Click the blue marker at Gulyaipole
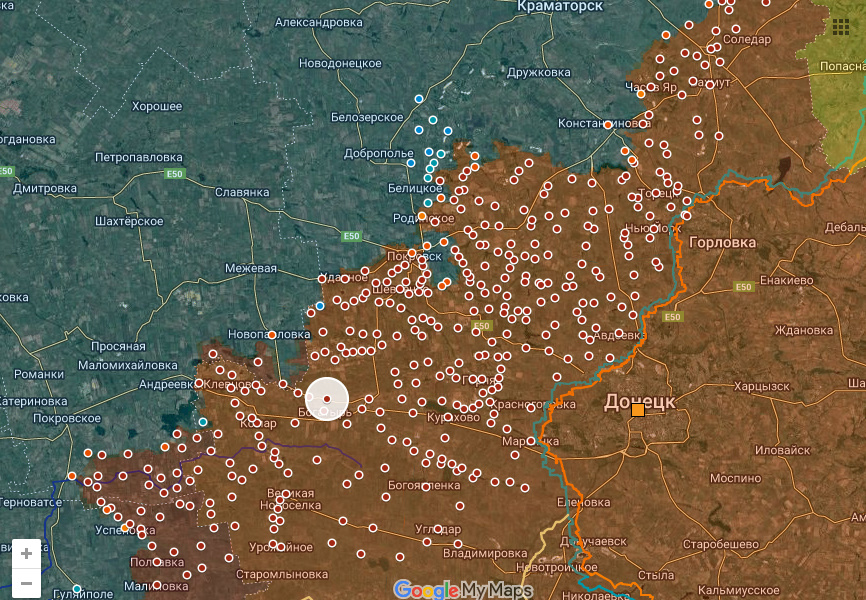This screenshot has height=600, width=866. coord(77,589)
